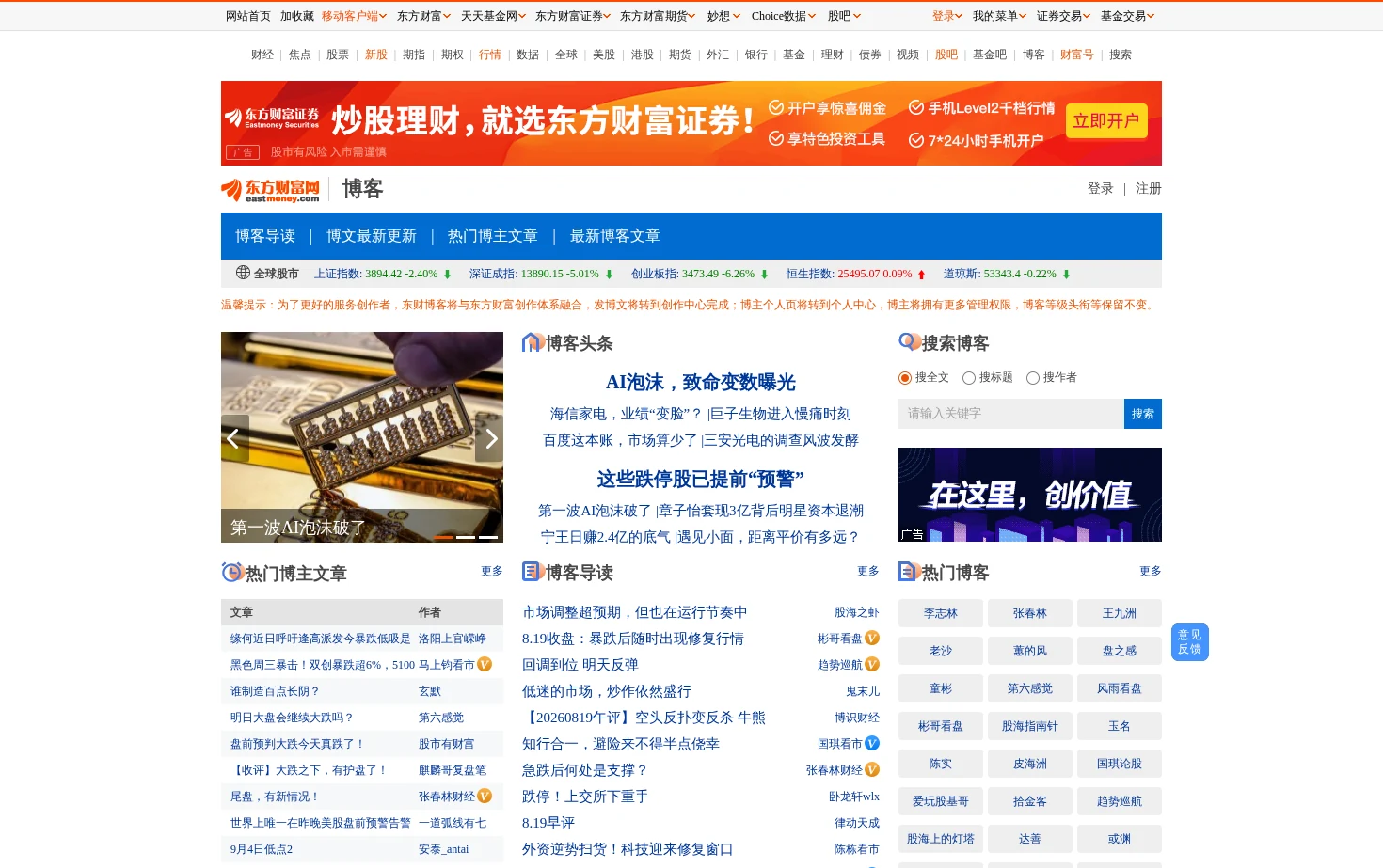Switch to the 博客导读 blue tab
Viewport: 1383px width, 868px height.
[265, 236]
